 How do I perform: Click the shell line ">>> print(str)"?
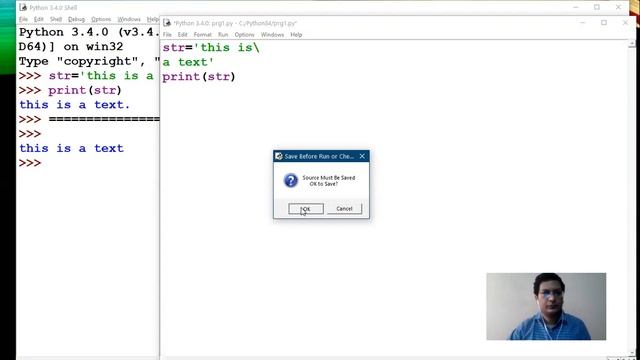click(x=70, y=91)
